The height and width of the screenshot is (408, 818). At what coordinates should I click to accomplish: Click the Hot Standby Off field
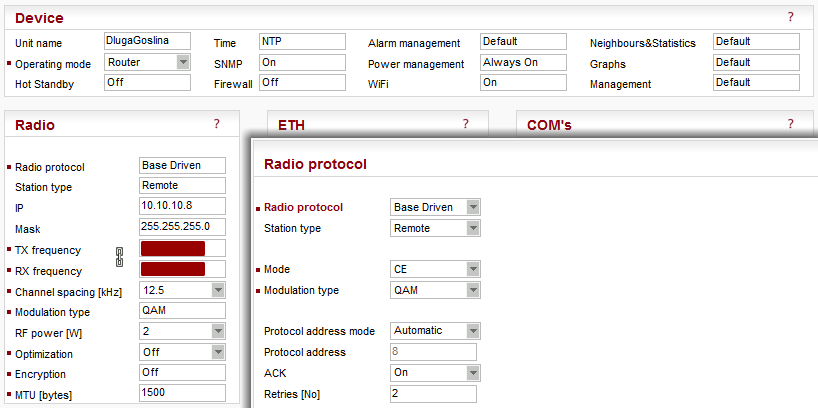[147, 82]
